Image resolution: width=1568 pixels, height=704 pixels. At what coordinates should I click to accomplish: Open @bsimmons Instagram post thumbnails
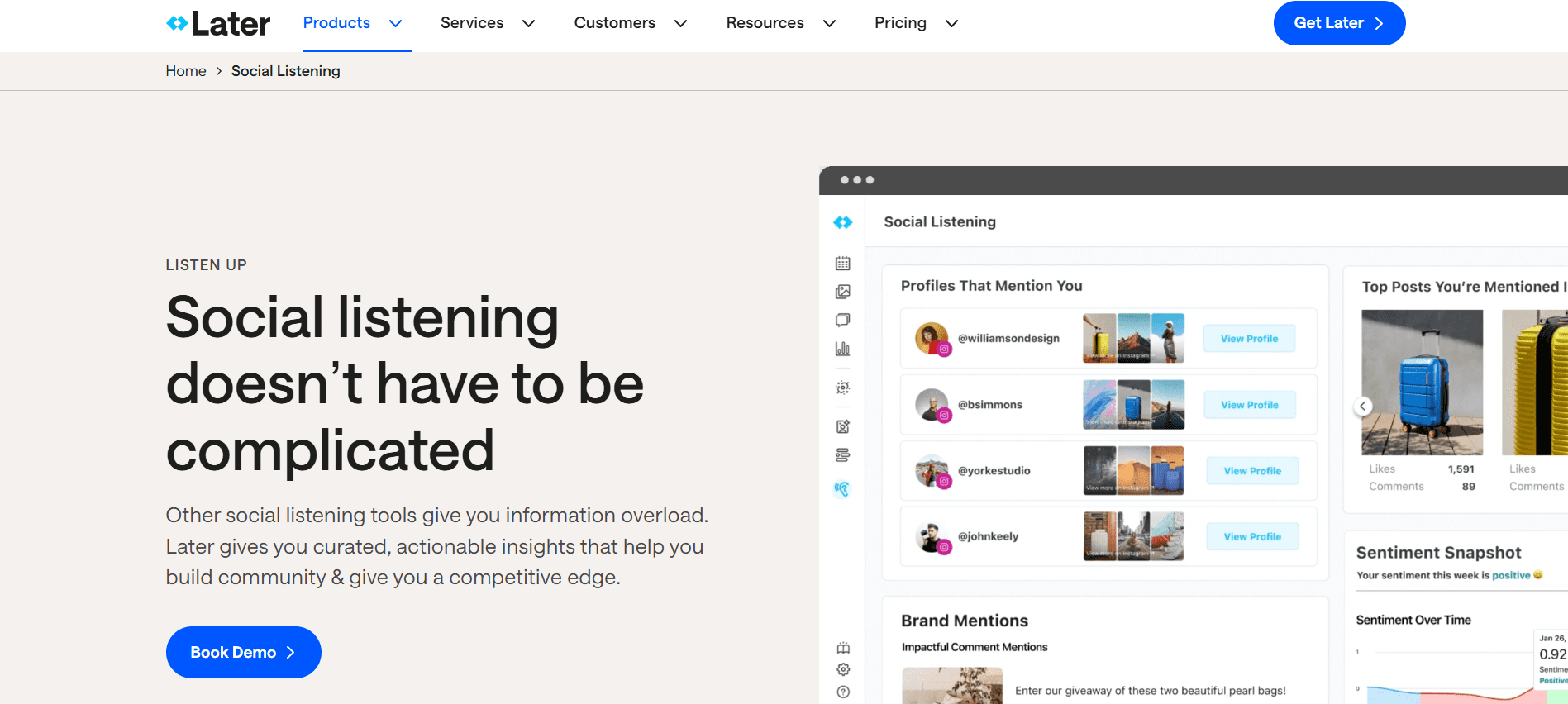click(x=1133, y=404)
